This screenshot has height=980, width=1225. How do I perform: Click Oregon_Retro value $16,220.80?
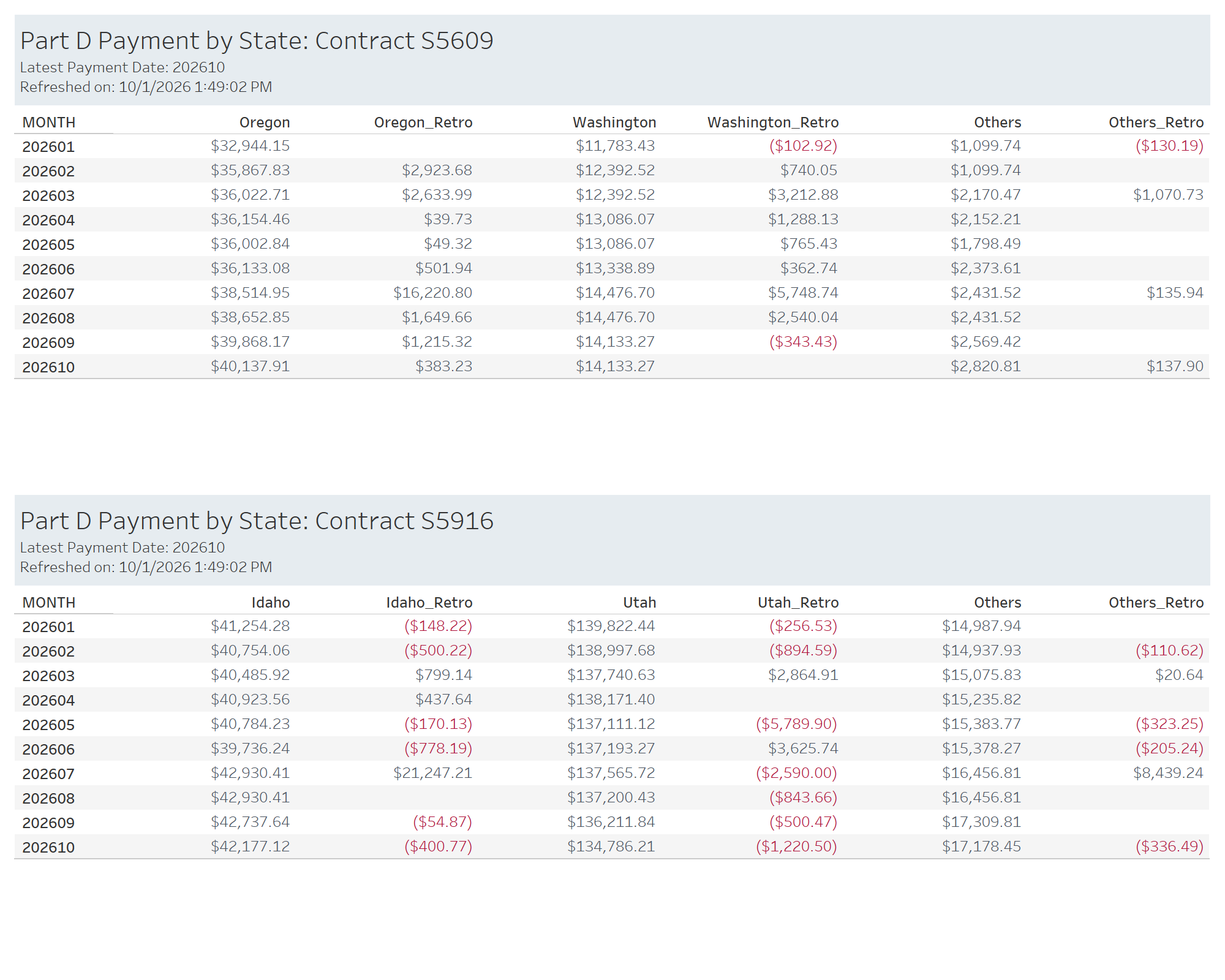click(433, 293)
